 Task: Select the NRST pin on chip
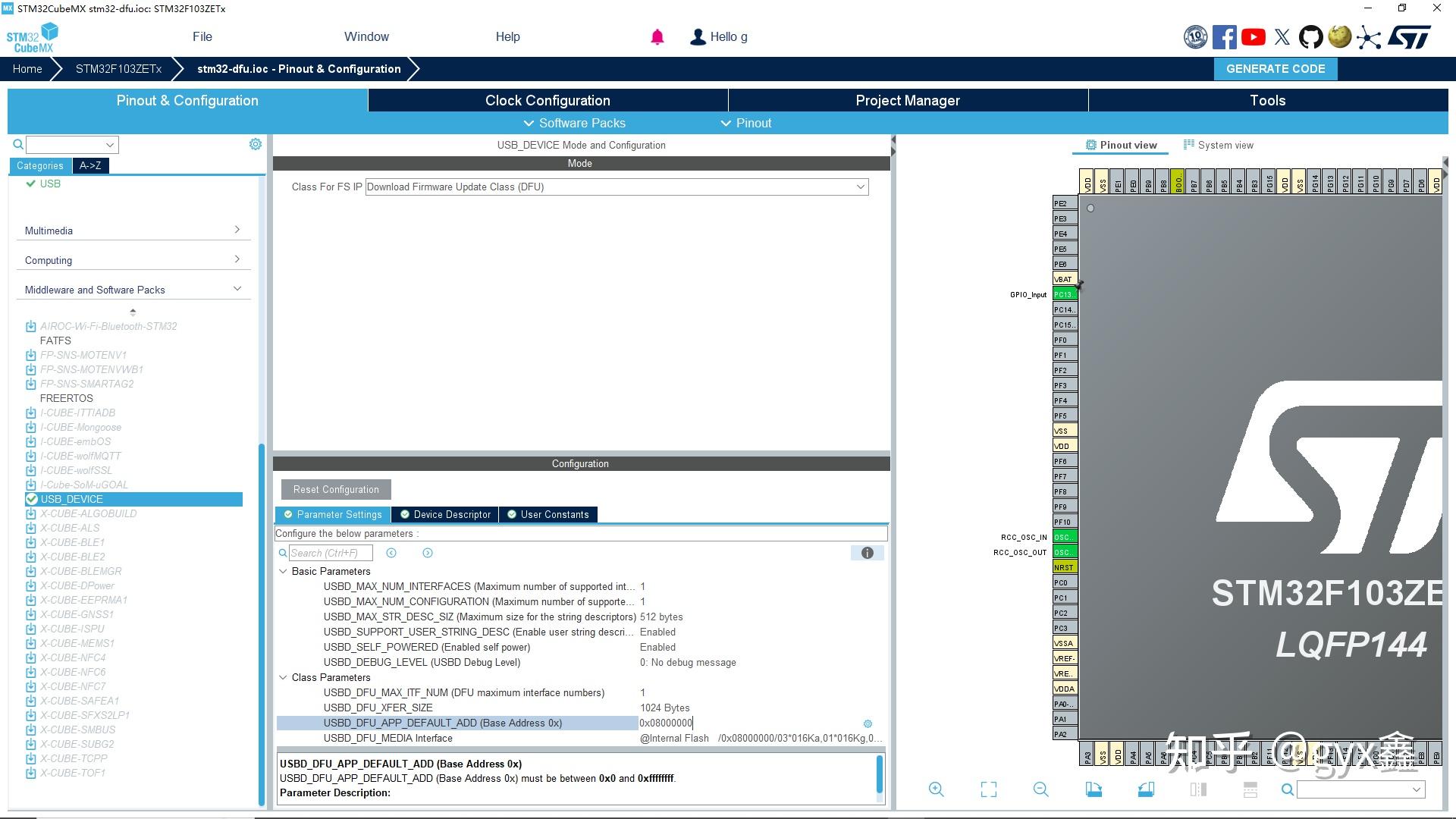pyautogui.click(x=1064, y=567)
